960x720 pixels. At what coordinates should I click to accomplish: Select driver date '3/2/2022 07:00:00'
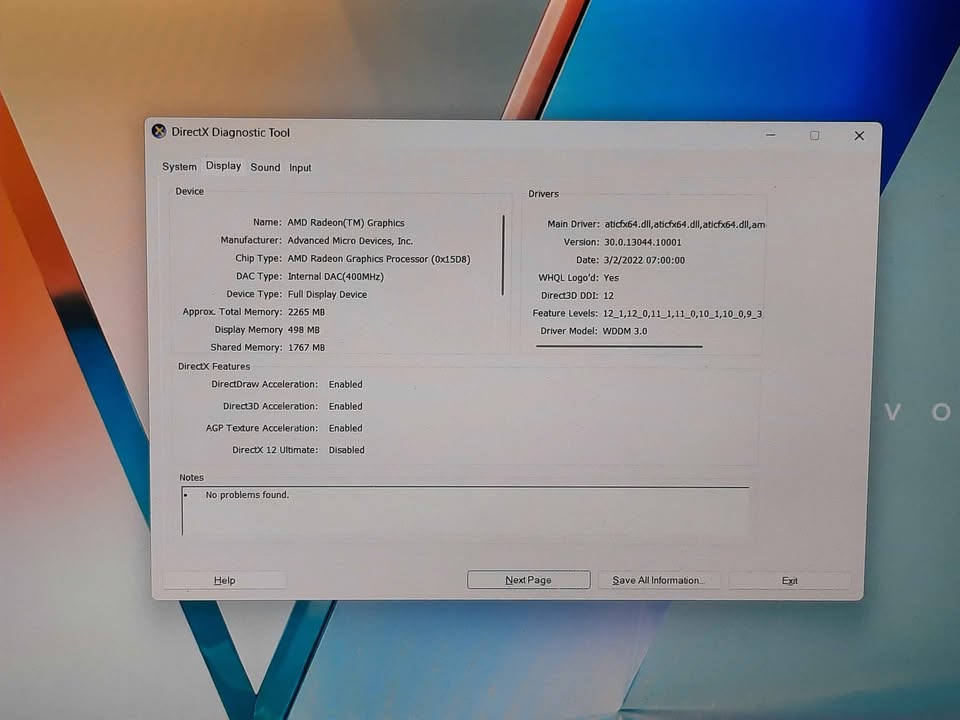pyautogui.click(x=644, y=260)
